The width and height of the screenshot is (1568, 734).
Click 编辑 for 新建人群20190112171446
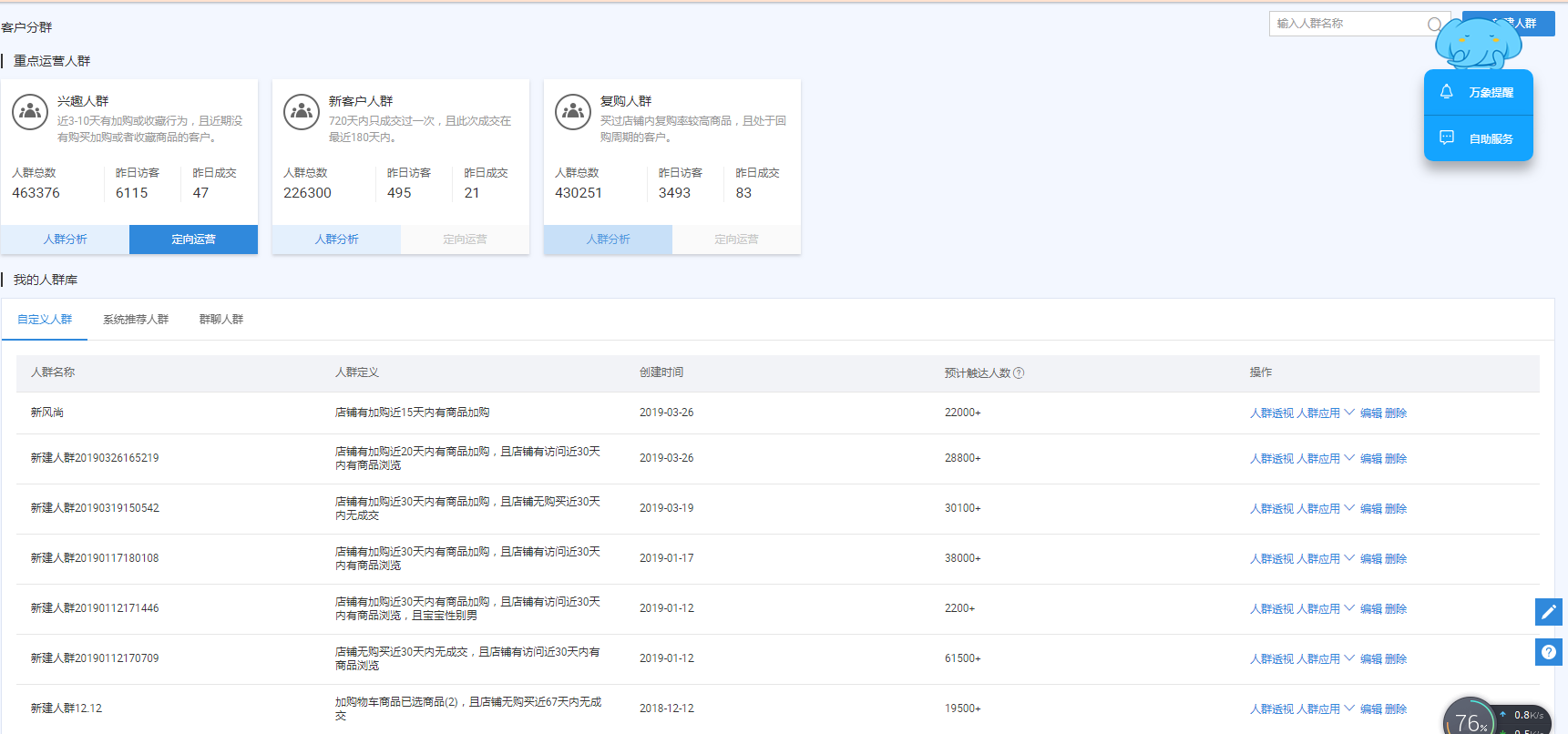pos(1371,609)
